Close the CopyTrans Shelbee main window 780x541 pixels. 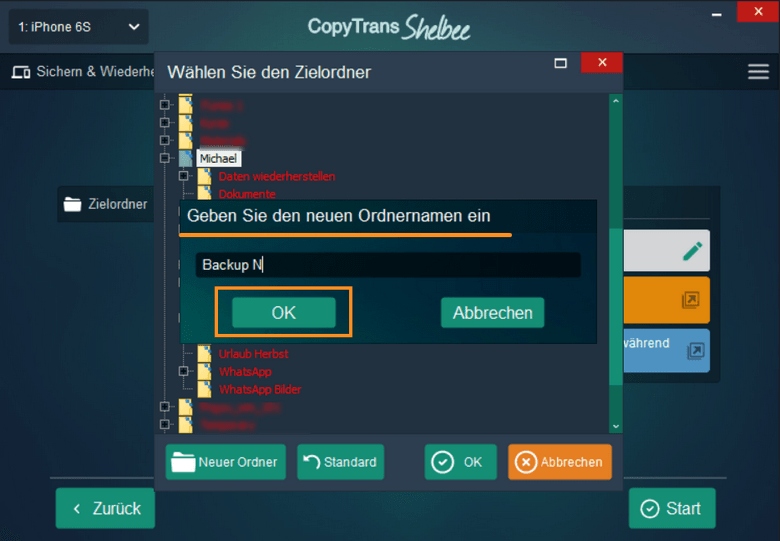[758, 11]
